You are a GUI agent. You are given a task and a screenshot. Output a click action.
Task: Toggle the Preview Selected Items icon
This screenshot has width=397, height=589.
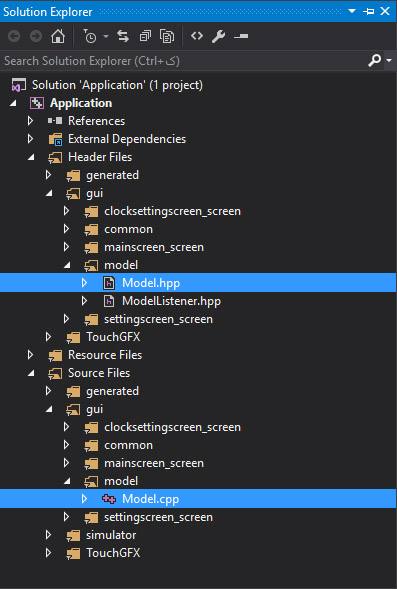pos(241,36)
